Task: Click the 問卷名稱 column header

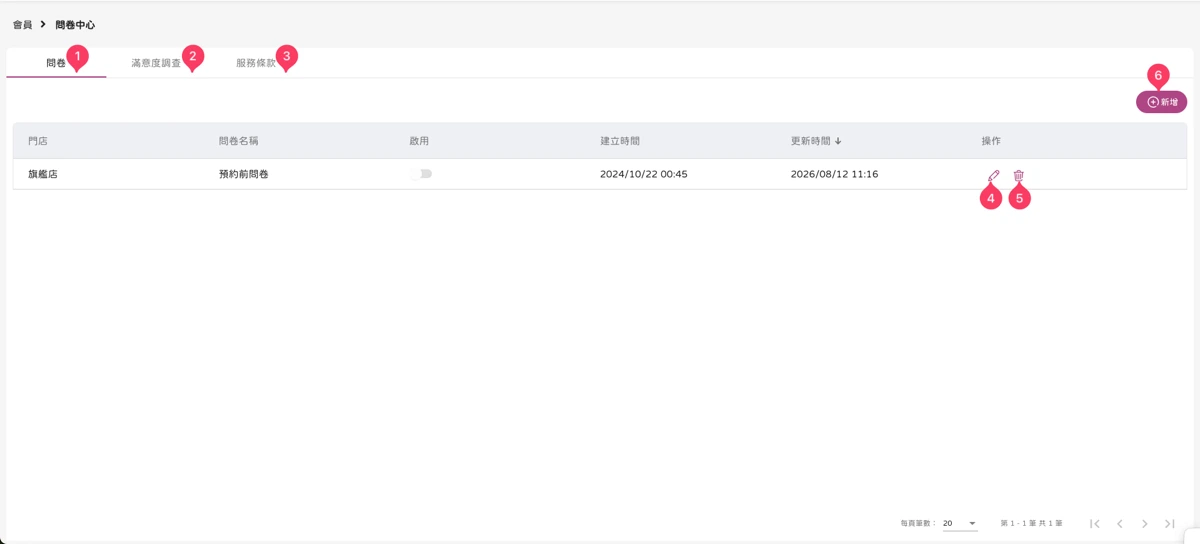Action: (x=239, y=141)
